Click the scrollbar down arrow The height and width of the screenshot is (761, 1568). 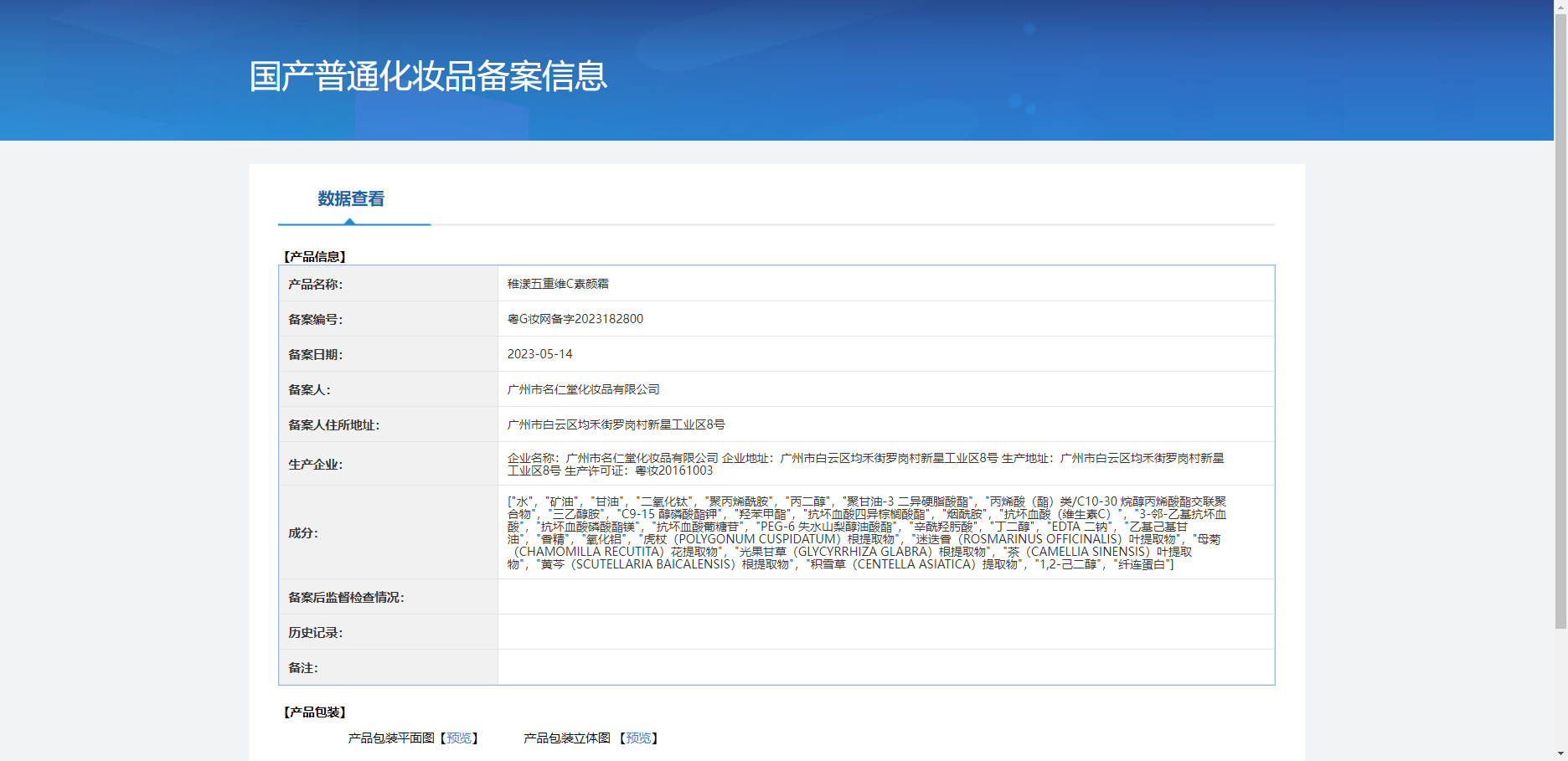coord(1560,753)
